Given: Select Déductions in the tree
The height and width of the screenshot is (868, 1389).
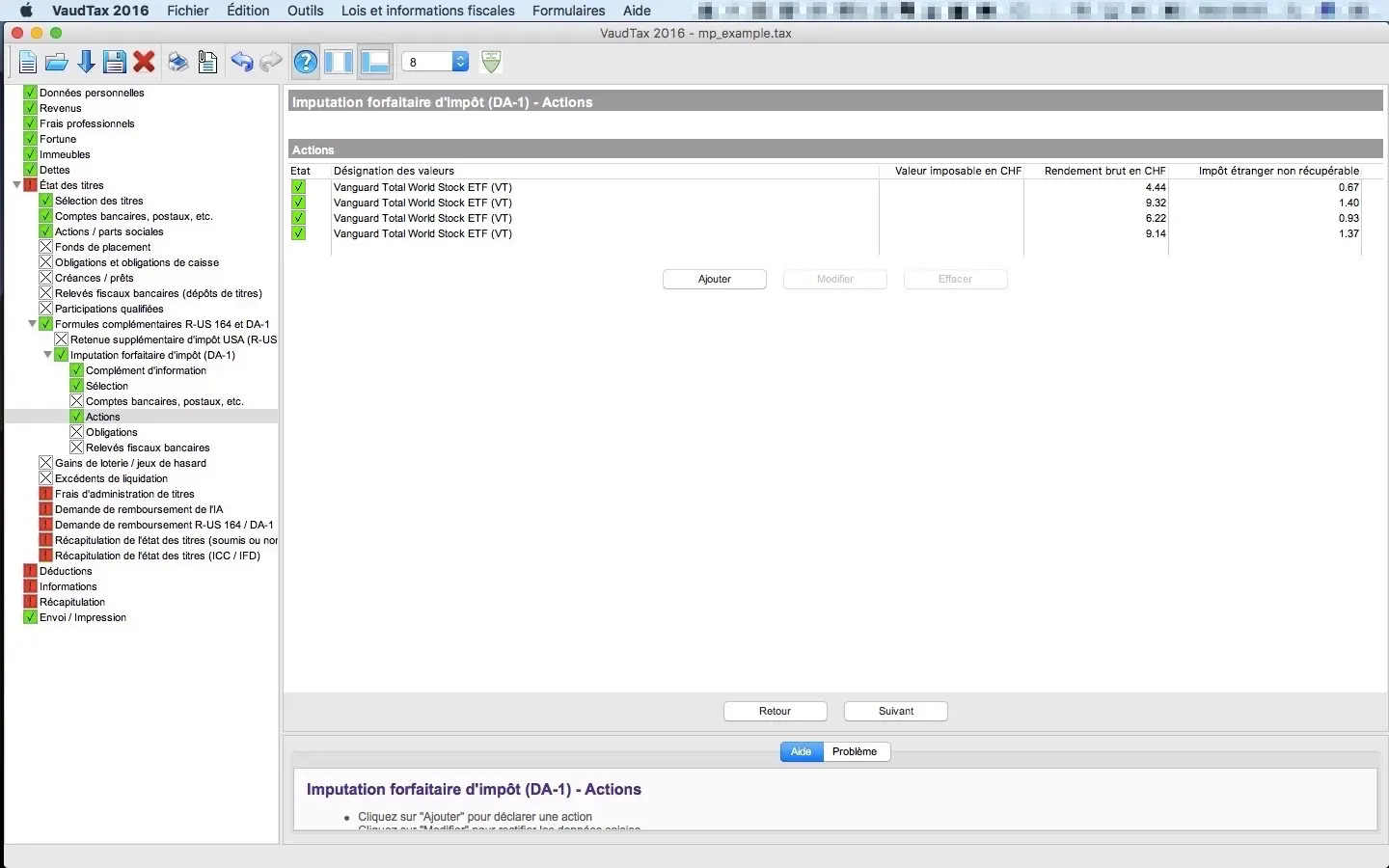Looking at the screenshot, I should 66,571.
